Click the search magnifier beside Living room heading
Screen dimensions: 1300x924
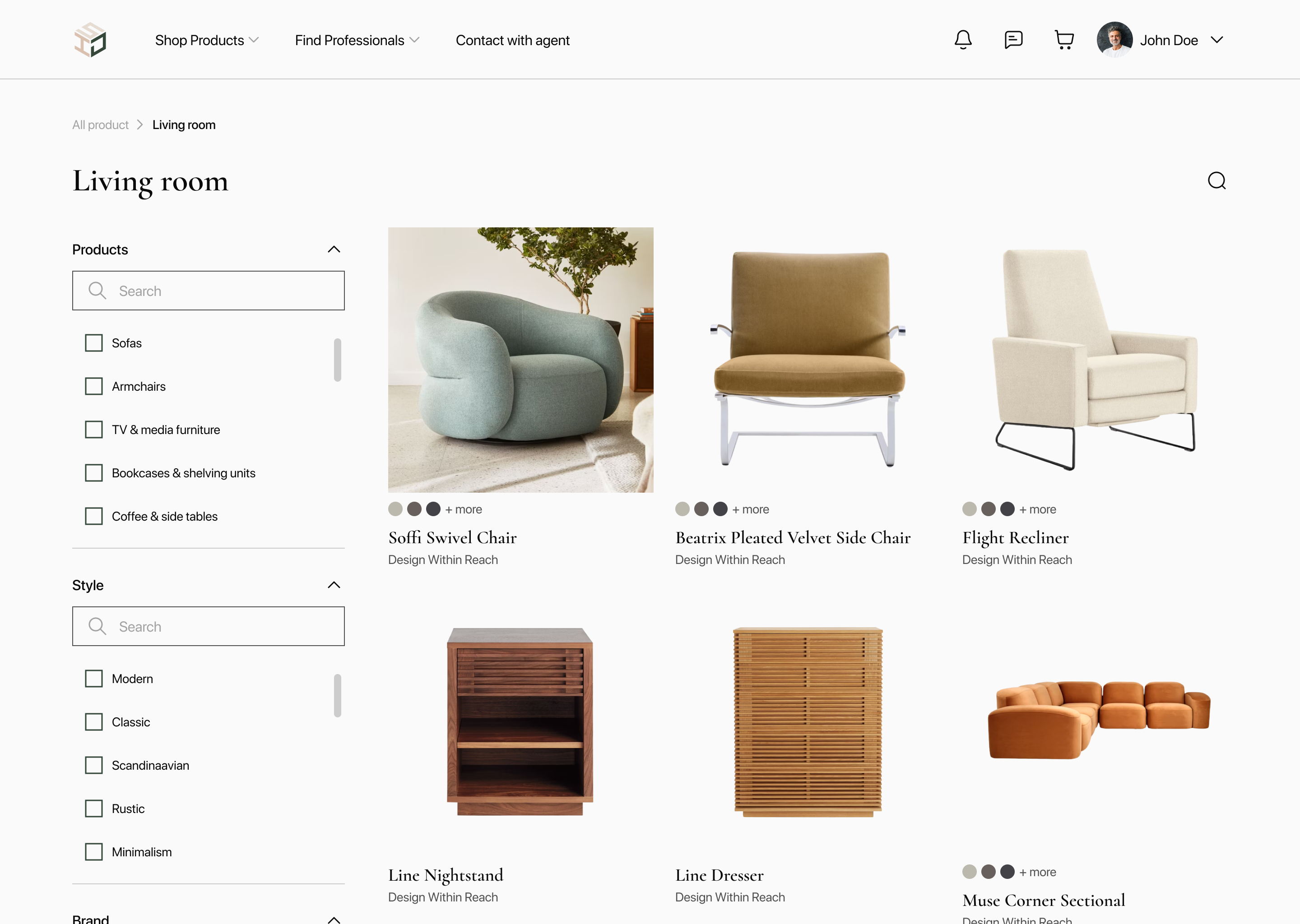[1216, 181]
